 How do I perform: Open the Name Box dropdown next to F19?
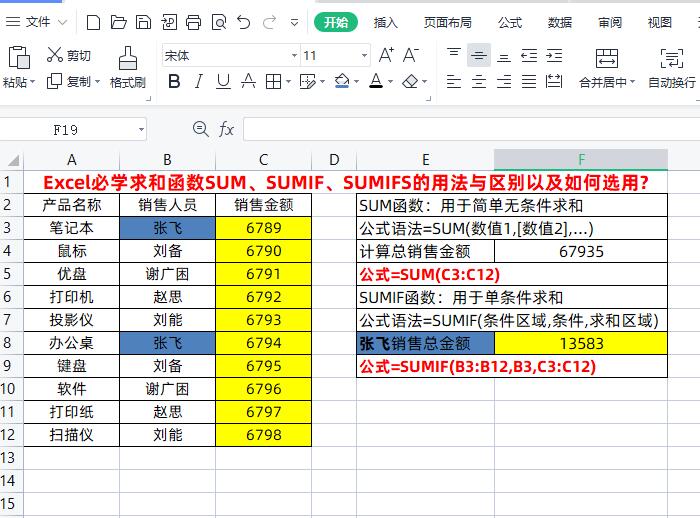point(141,130)
